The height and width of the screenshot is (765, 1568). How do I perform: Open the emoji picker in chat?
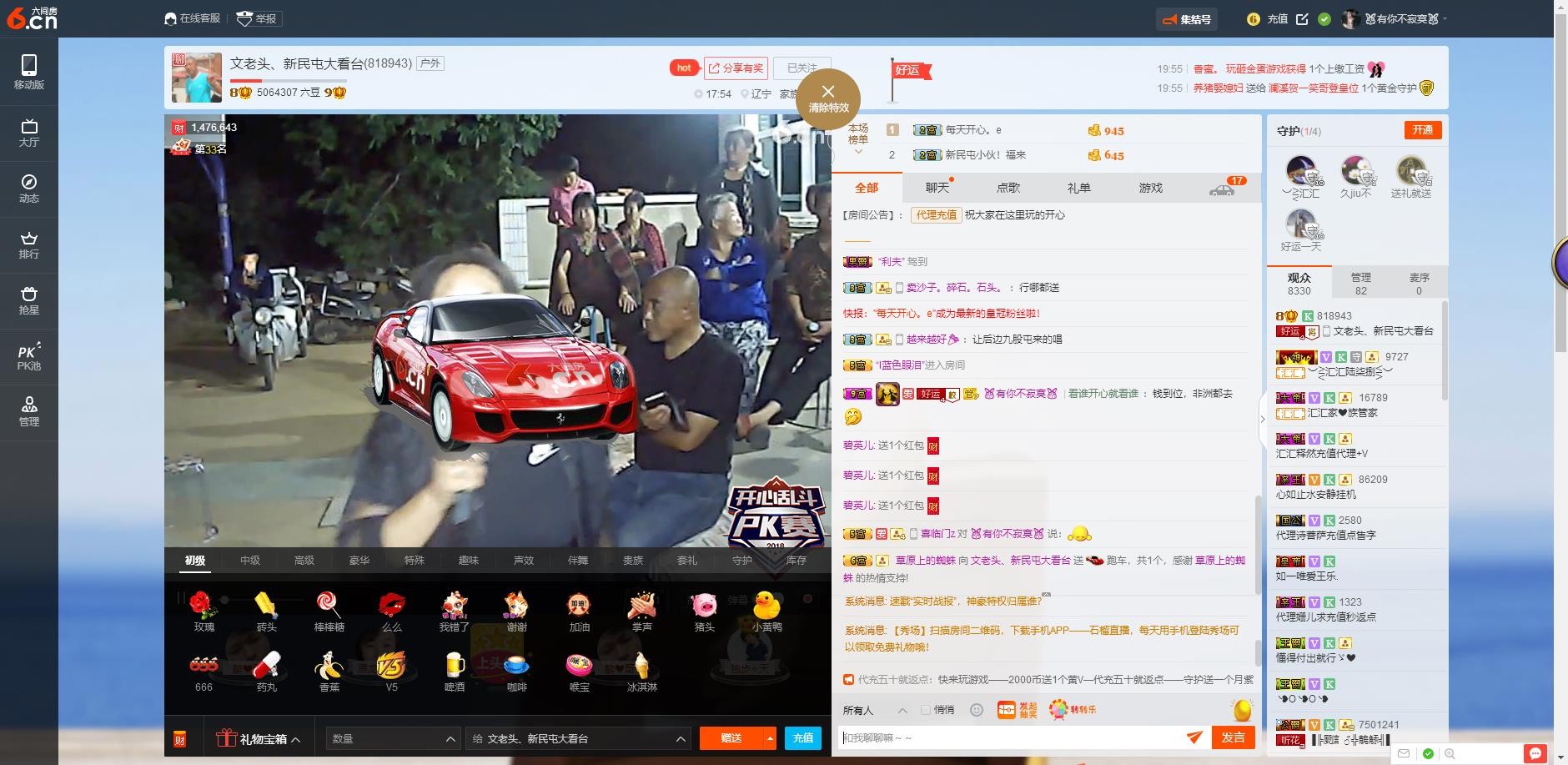977,710
